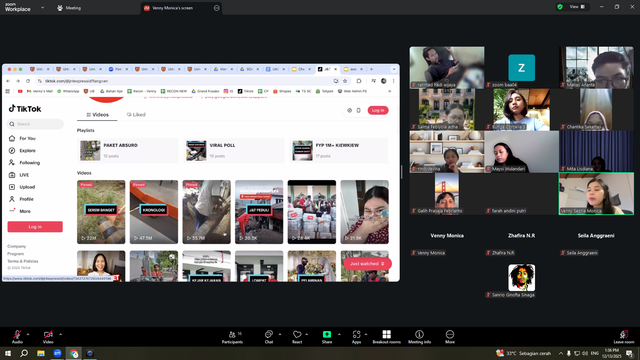Open File Explorer from taskbar
The image size is (640, 360).
pyautogui.click(x=41, y=353)
